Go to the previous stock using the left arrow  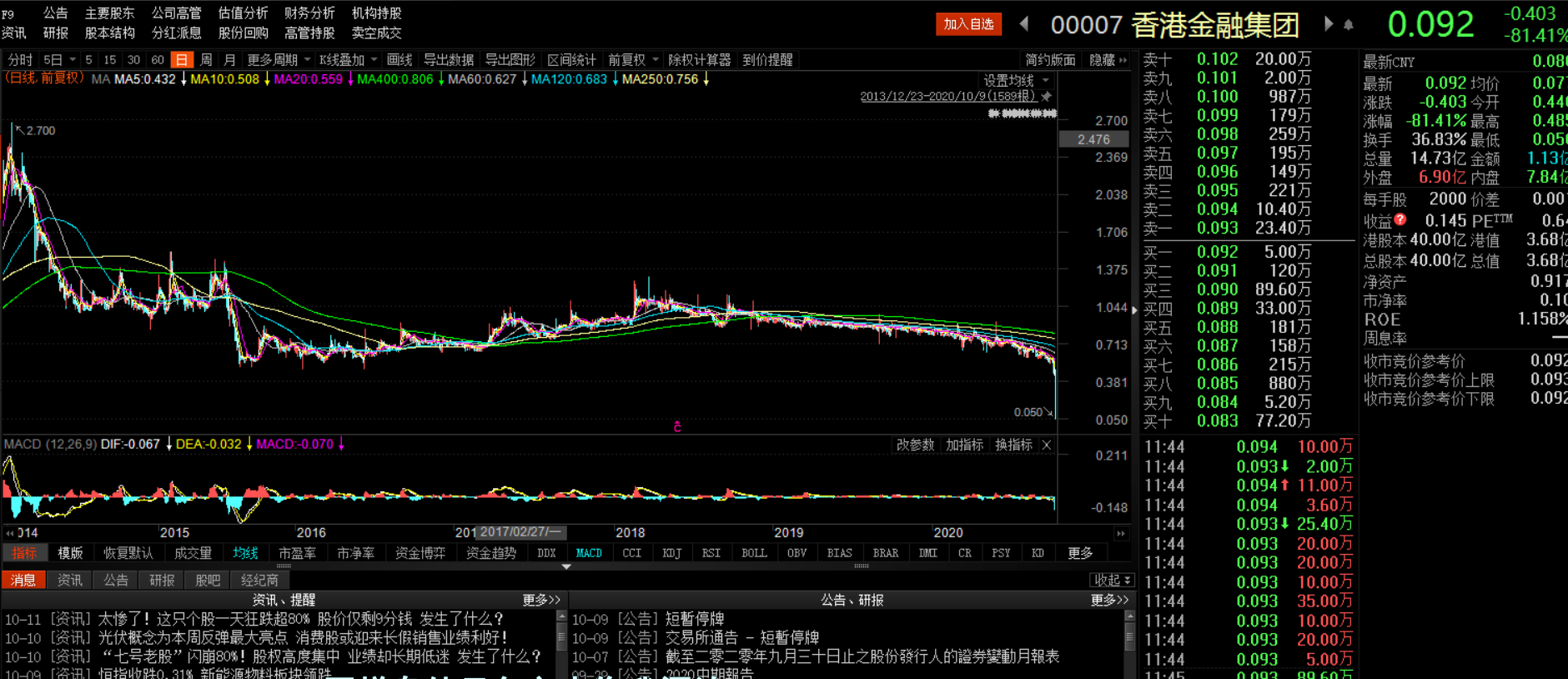tap(1024, 24)
